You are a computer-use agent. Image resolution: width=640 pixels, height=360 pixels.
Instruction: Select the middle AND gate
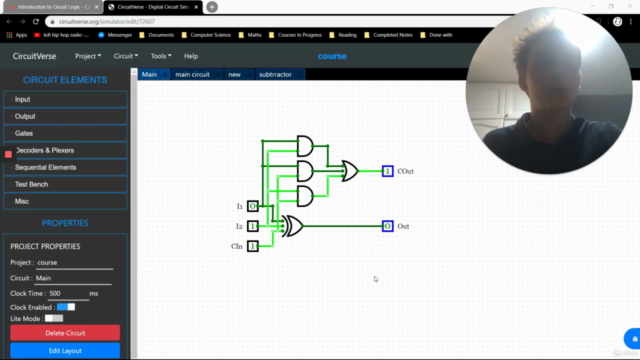305,171
